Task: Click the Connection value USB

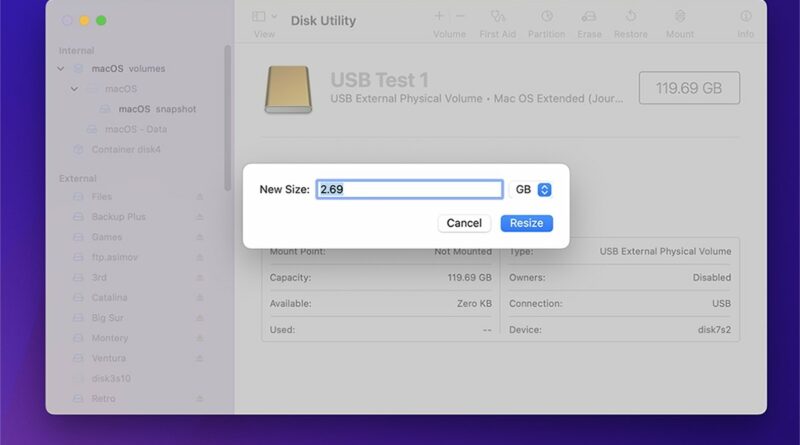Action: pos(721,304)
